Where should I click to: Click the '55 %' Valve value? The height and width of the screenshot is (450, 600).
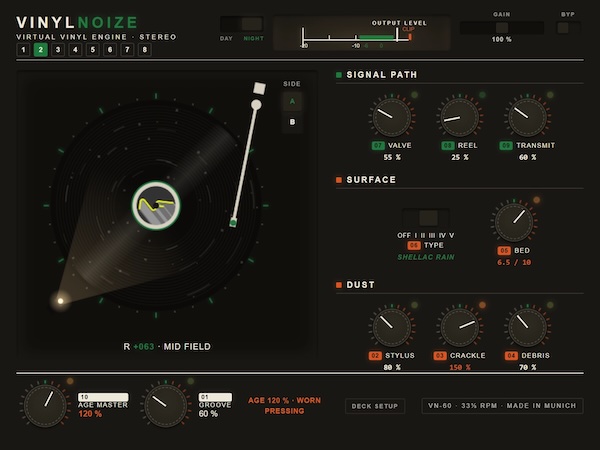(x=392, y=157)
